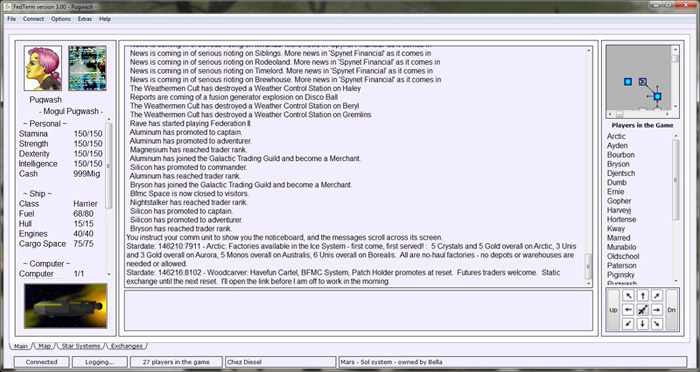Image resolution: width=700 pixels, height=372 pixels.
Task: Select Harveyj in the players list
Action: coord(619,210)
